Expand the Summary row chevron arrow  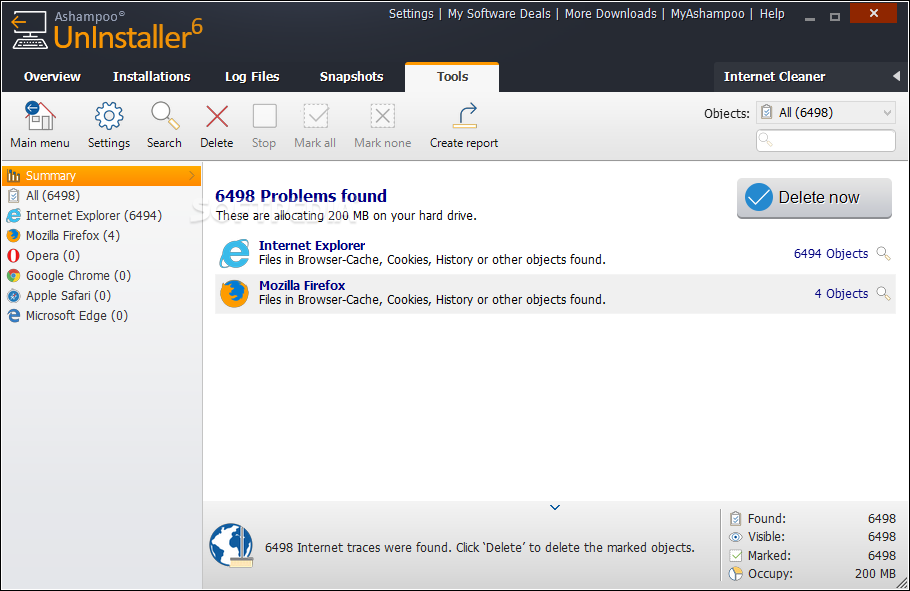click(192, 175)
